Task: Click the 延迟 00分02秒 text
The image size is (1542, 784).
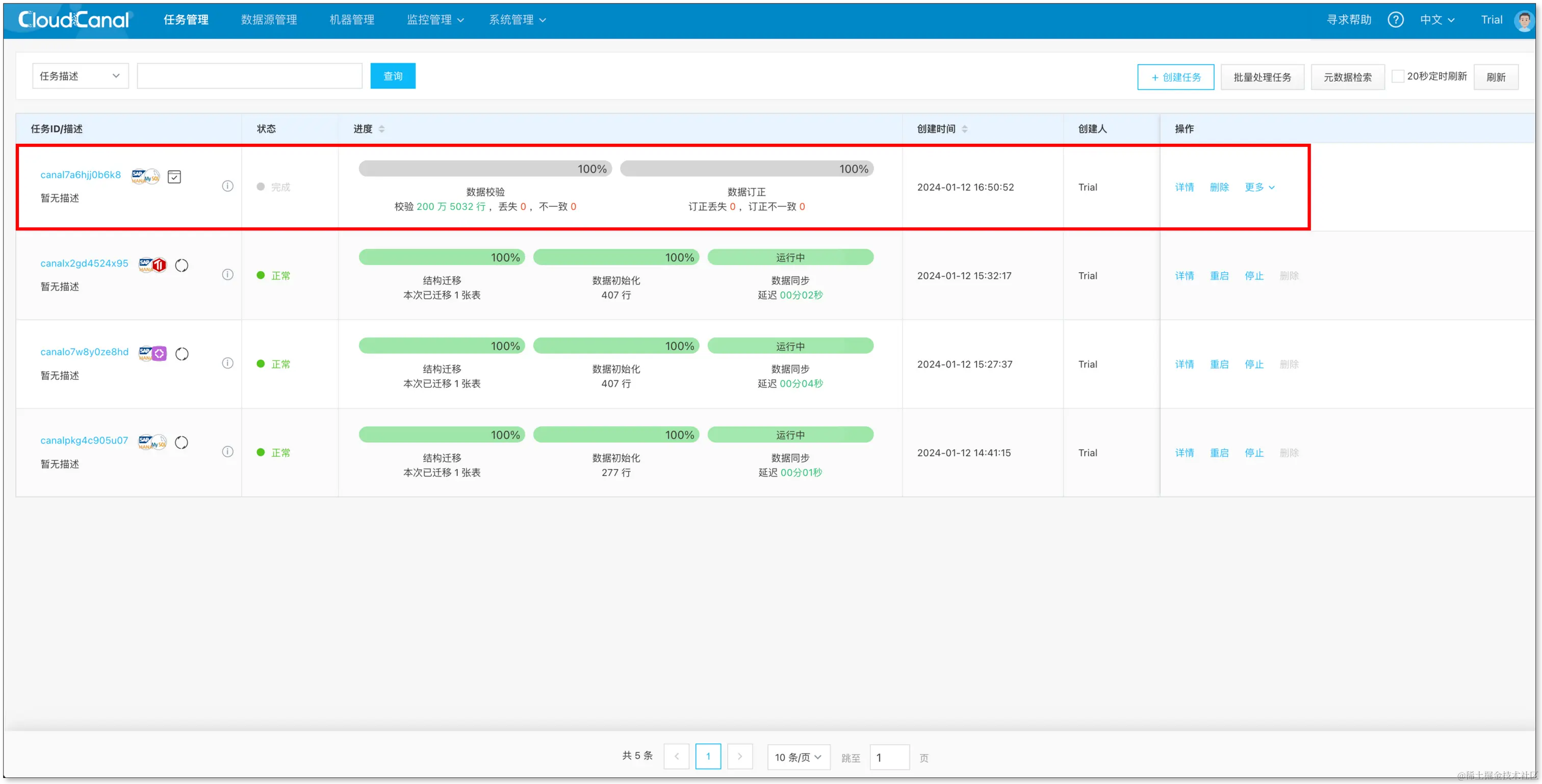Action: (790, 295)
